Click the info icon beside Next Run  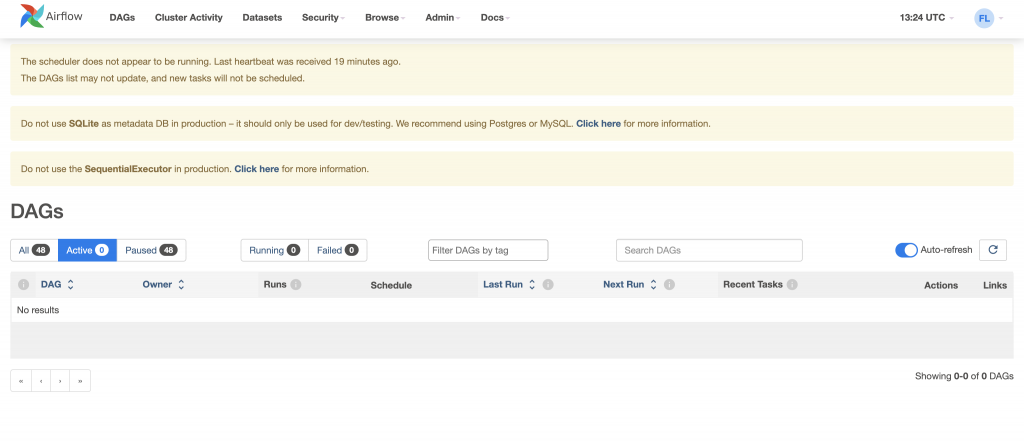(669, 285)
